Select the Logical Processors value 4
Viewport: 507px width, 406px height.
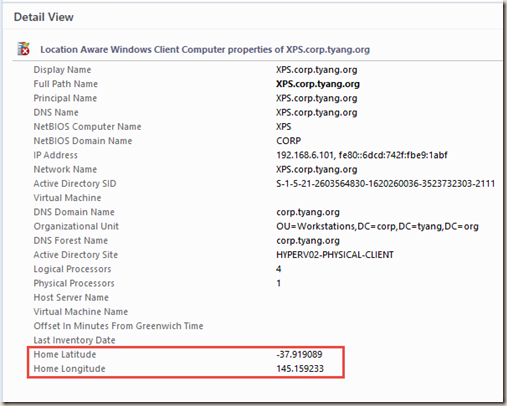[x=279, y=269]
